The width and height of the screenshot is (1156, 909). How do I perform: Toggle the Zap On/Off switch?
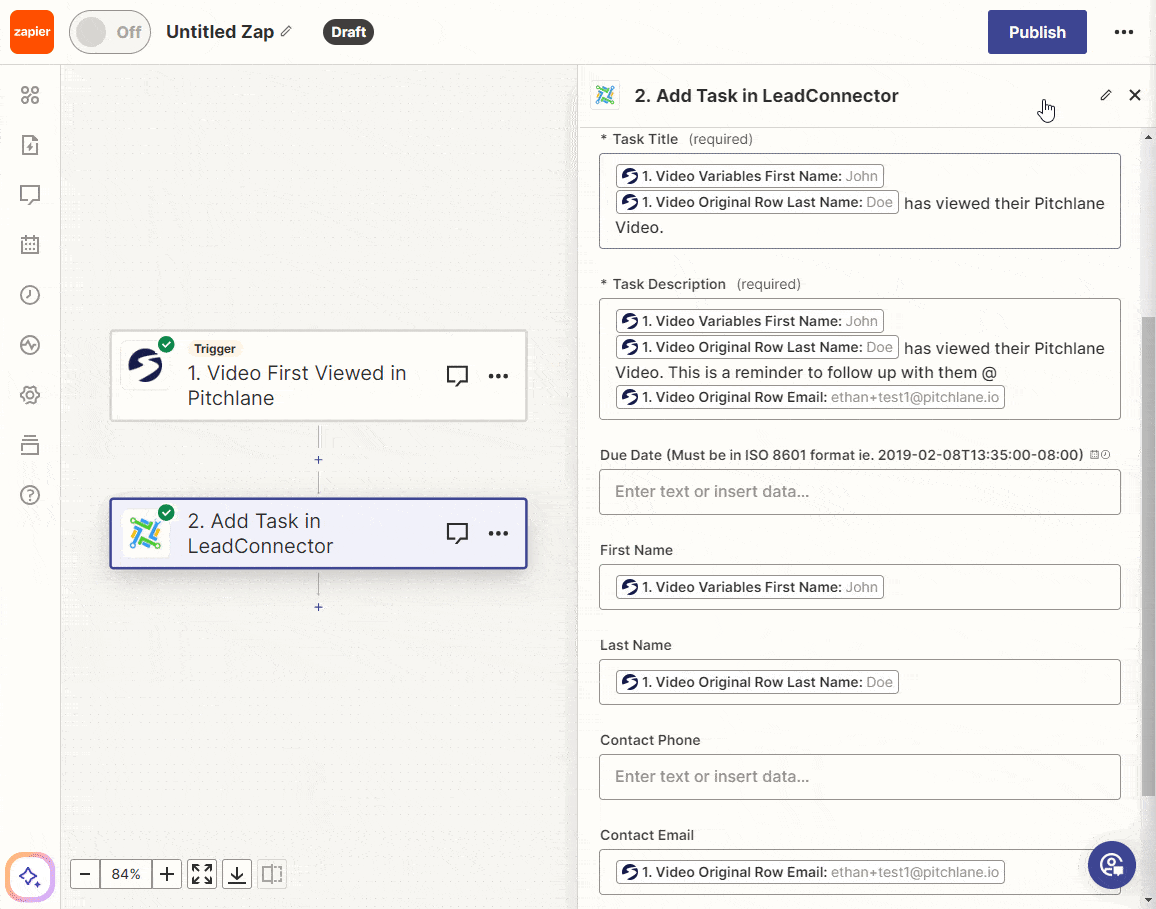[x=110, y=32]
